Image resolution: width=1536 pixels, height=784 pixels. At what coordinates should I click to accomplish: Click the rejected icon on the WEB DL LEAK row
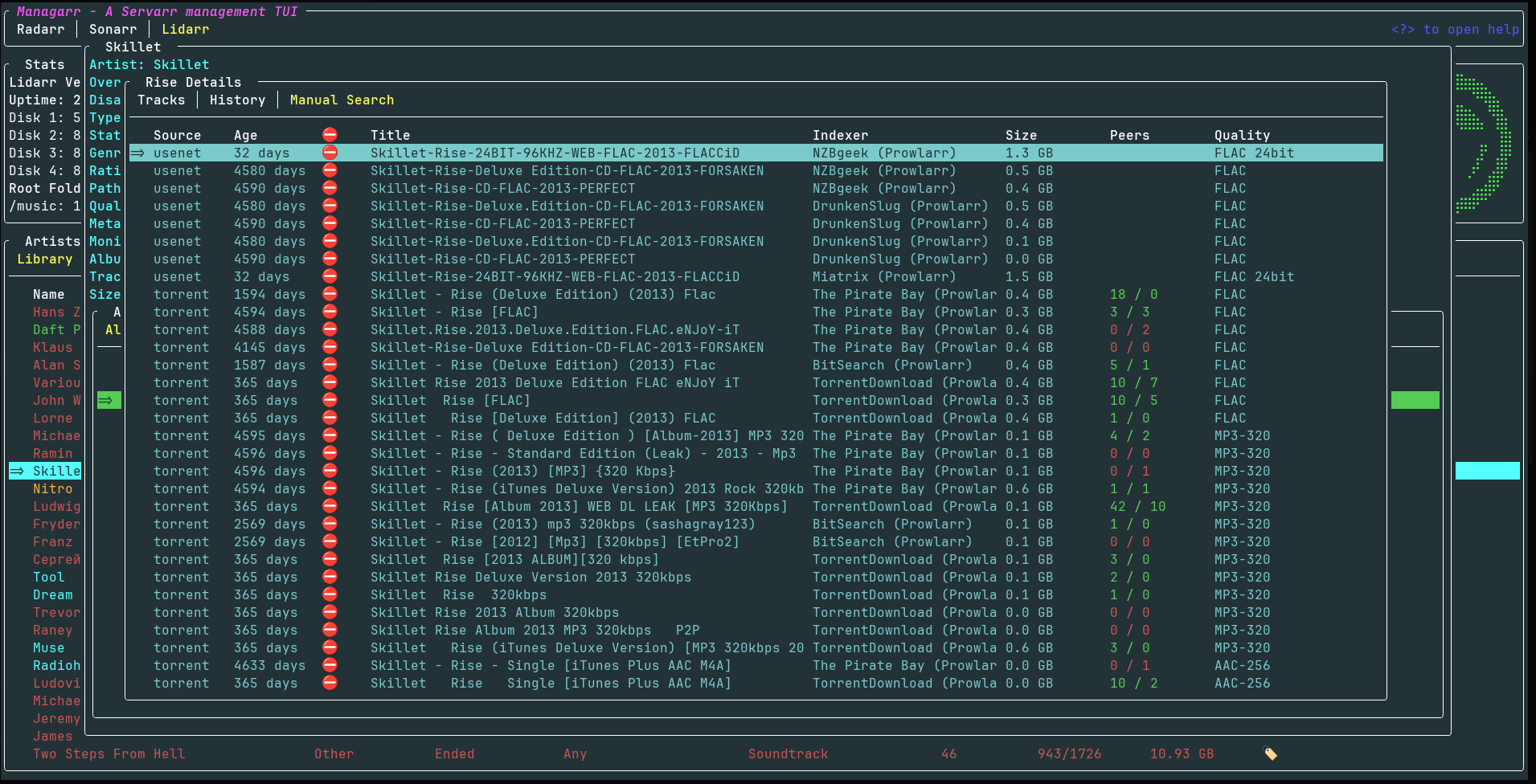330,506
